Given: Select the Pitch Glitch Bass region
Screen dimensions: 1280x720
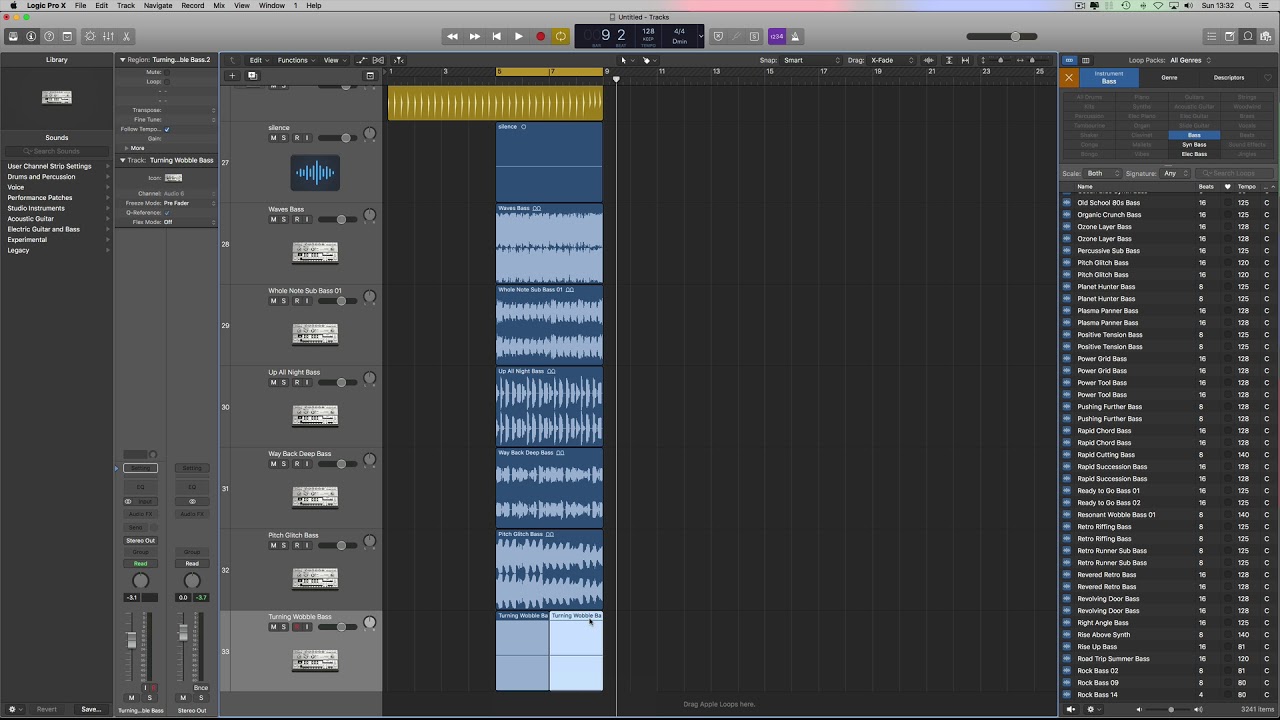Looking at the screenshot, I should coord(549,569).
